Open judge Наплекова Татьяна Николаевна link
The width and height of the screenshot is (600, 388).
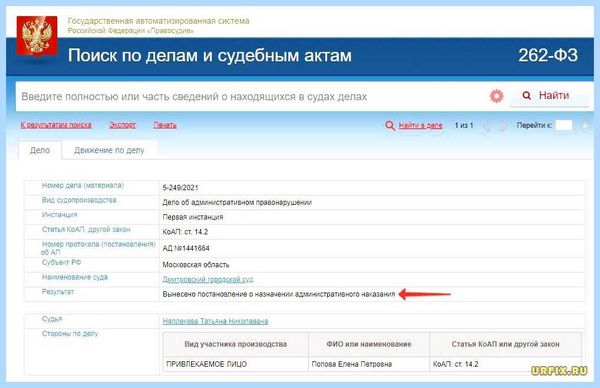pyautogui.click(x=215, y=321)
